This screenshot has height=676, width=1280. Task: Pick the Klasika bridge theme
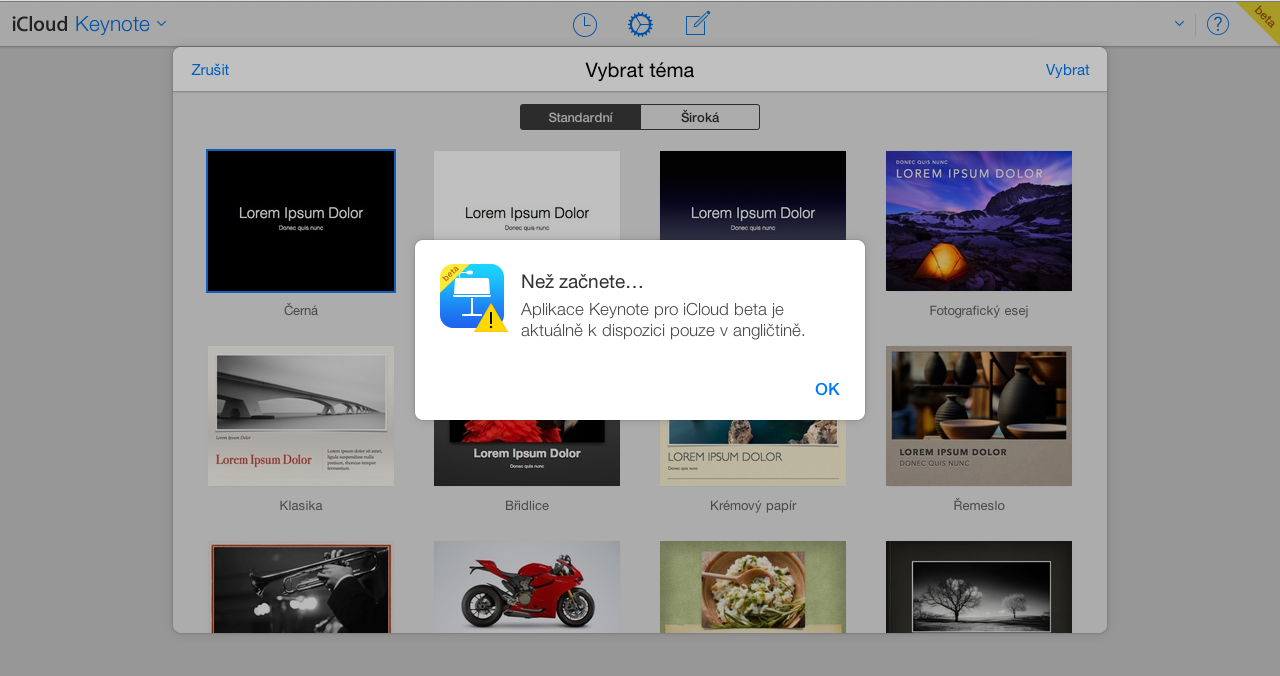pos(301,416)
